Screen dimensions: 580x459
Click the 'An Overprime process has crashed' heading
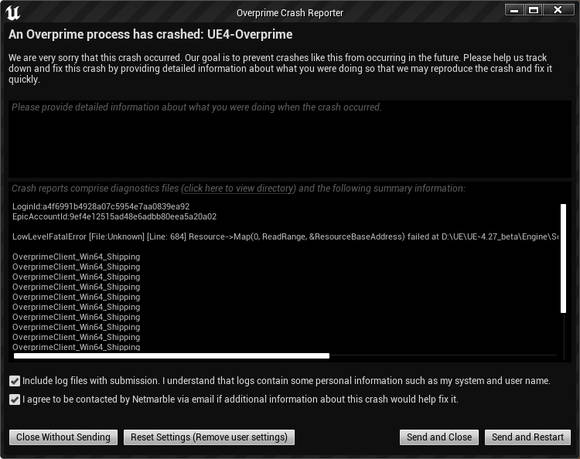151,34
